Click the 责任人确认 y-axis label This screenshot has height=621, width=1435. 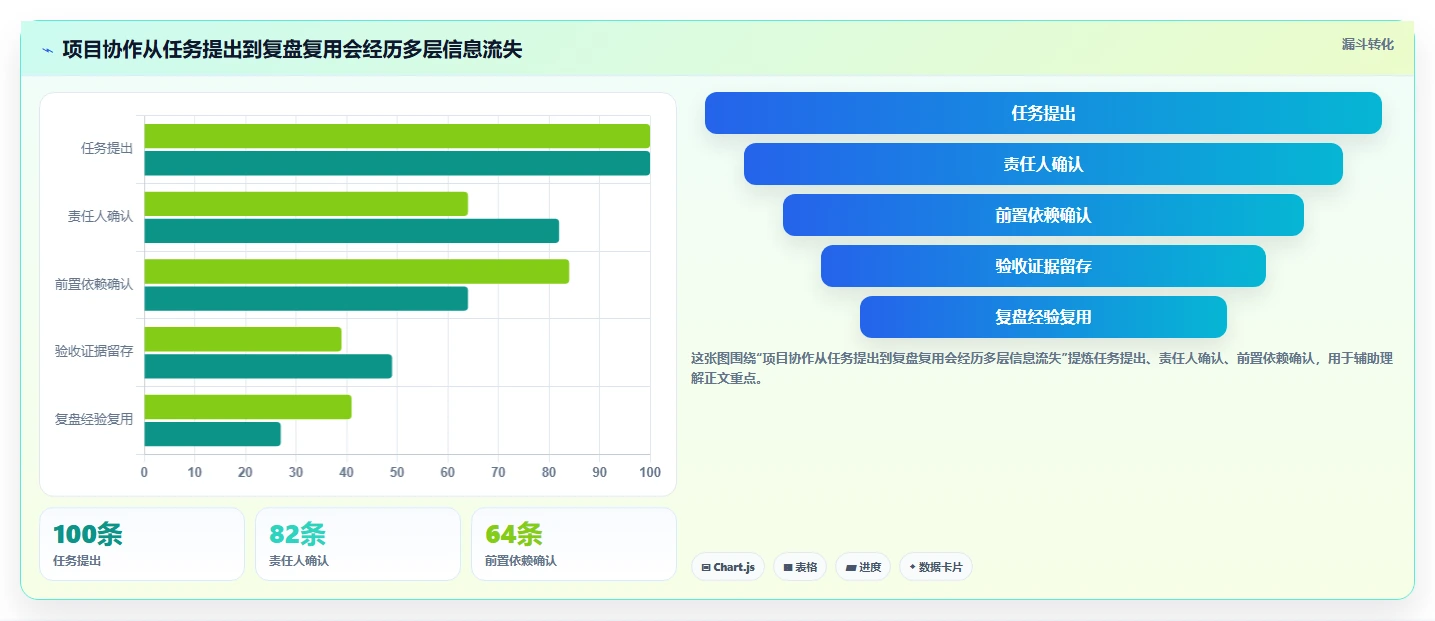click(x=100, y=216)
